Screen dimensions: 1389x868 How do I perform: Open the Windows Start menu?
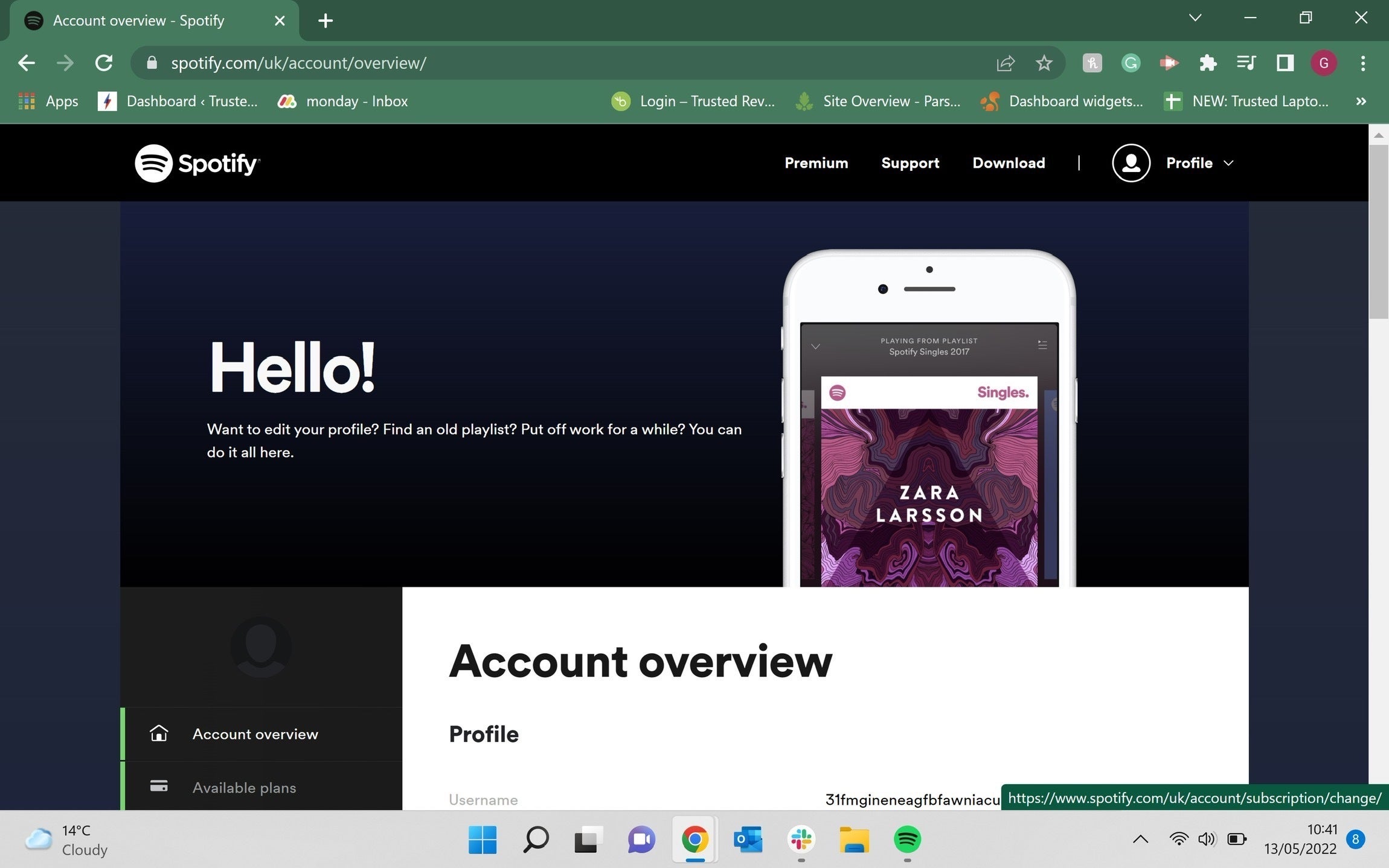point(483,840)
